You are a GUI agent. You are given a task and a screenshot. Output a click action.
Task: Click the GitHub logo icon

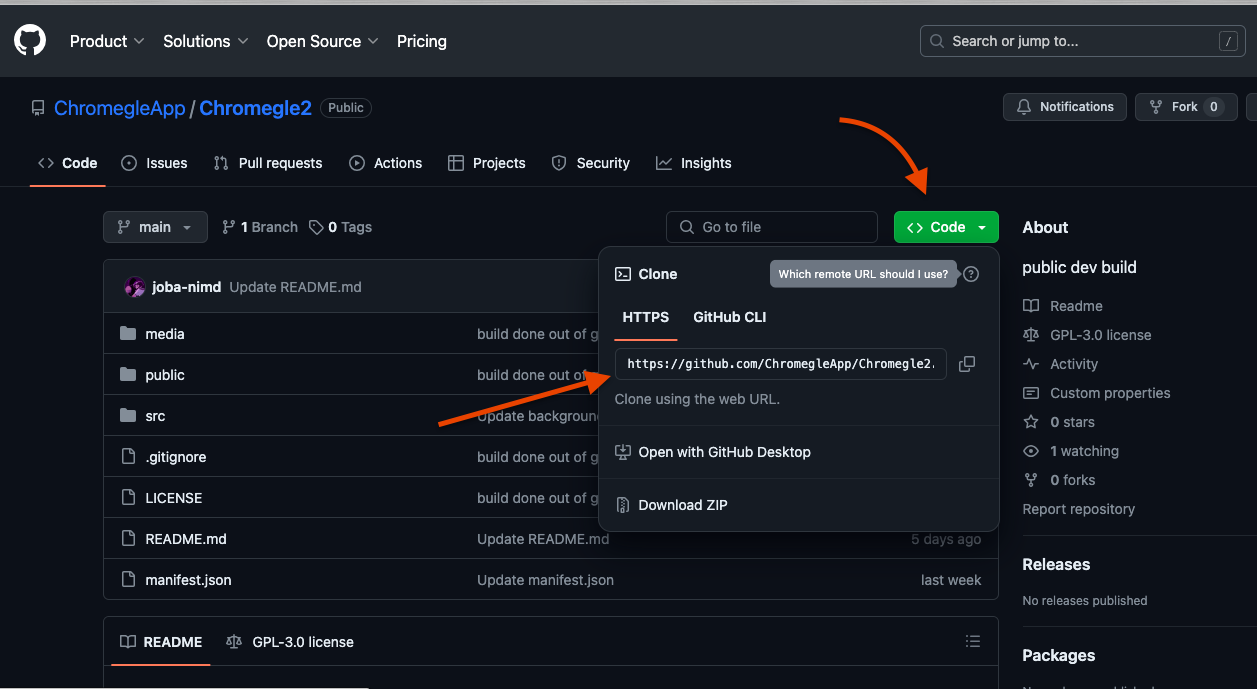(x=30, y=41)
